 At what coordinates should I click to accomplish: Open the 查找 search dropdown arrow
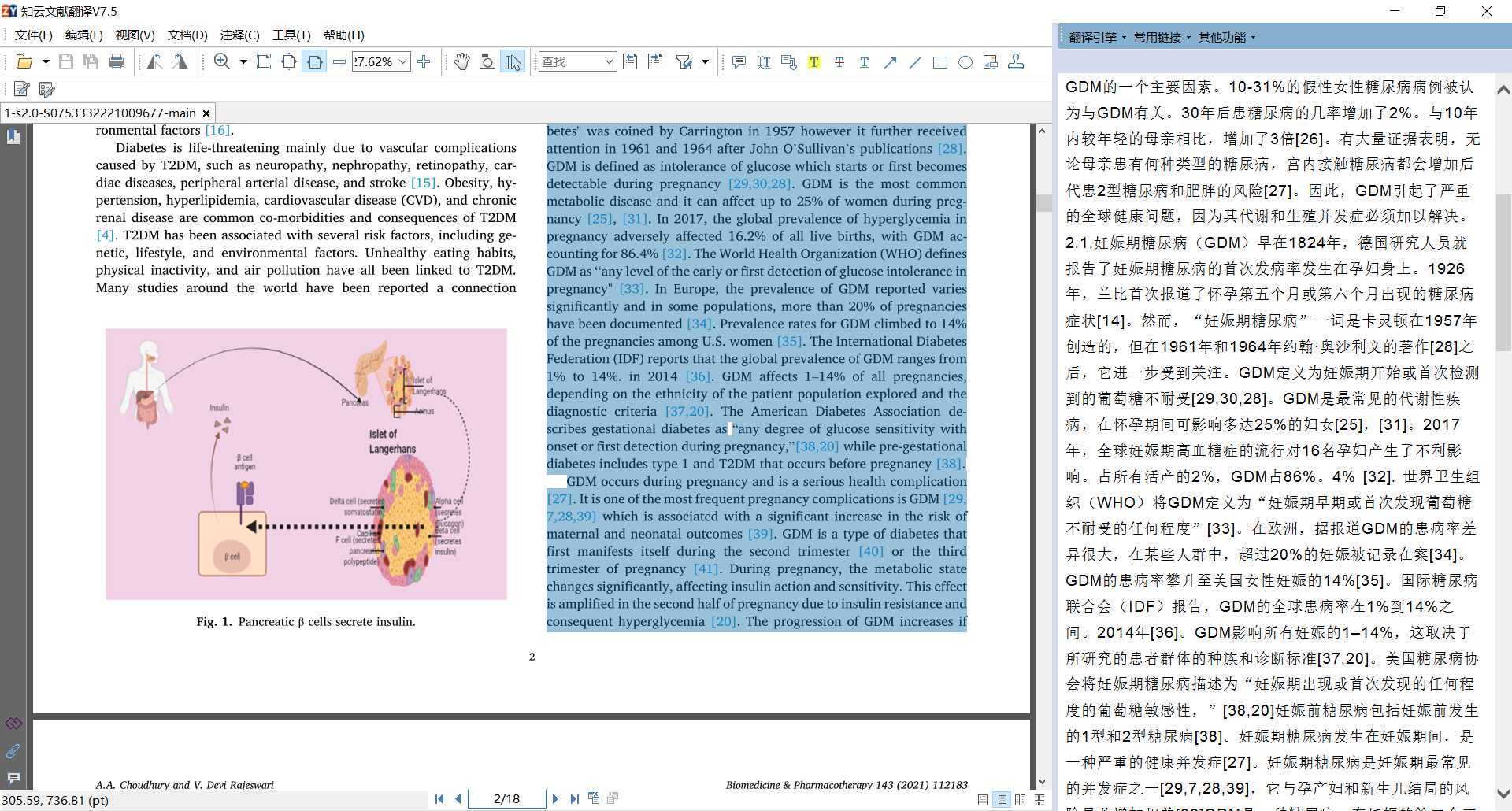[x=610, y=62]
